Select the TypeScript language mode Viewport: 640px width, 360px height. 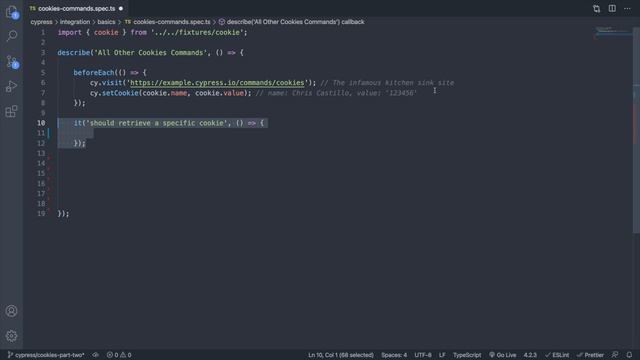pyautogui.click(x=467, y=355)
